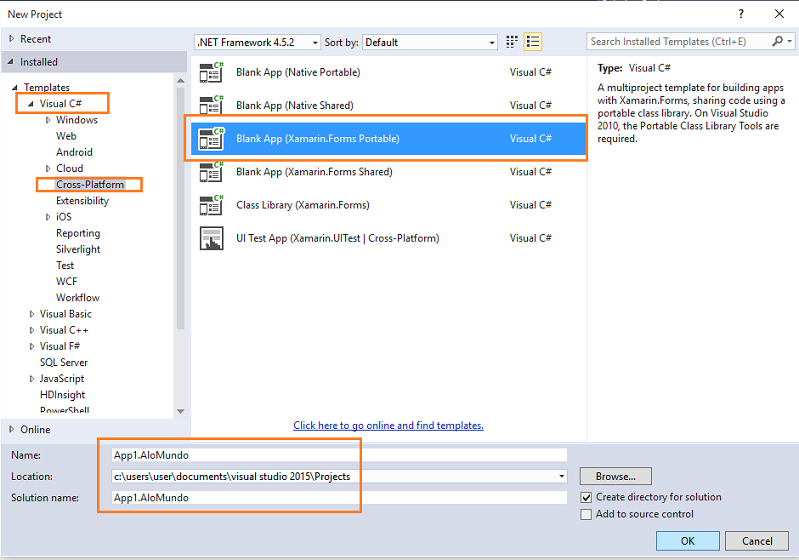Image resolution: width=799 pixels, height=560 pixels.
Task: Select WCF template category
Action: [67, 282]
